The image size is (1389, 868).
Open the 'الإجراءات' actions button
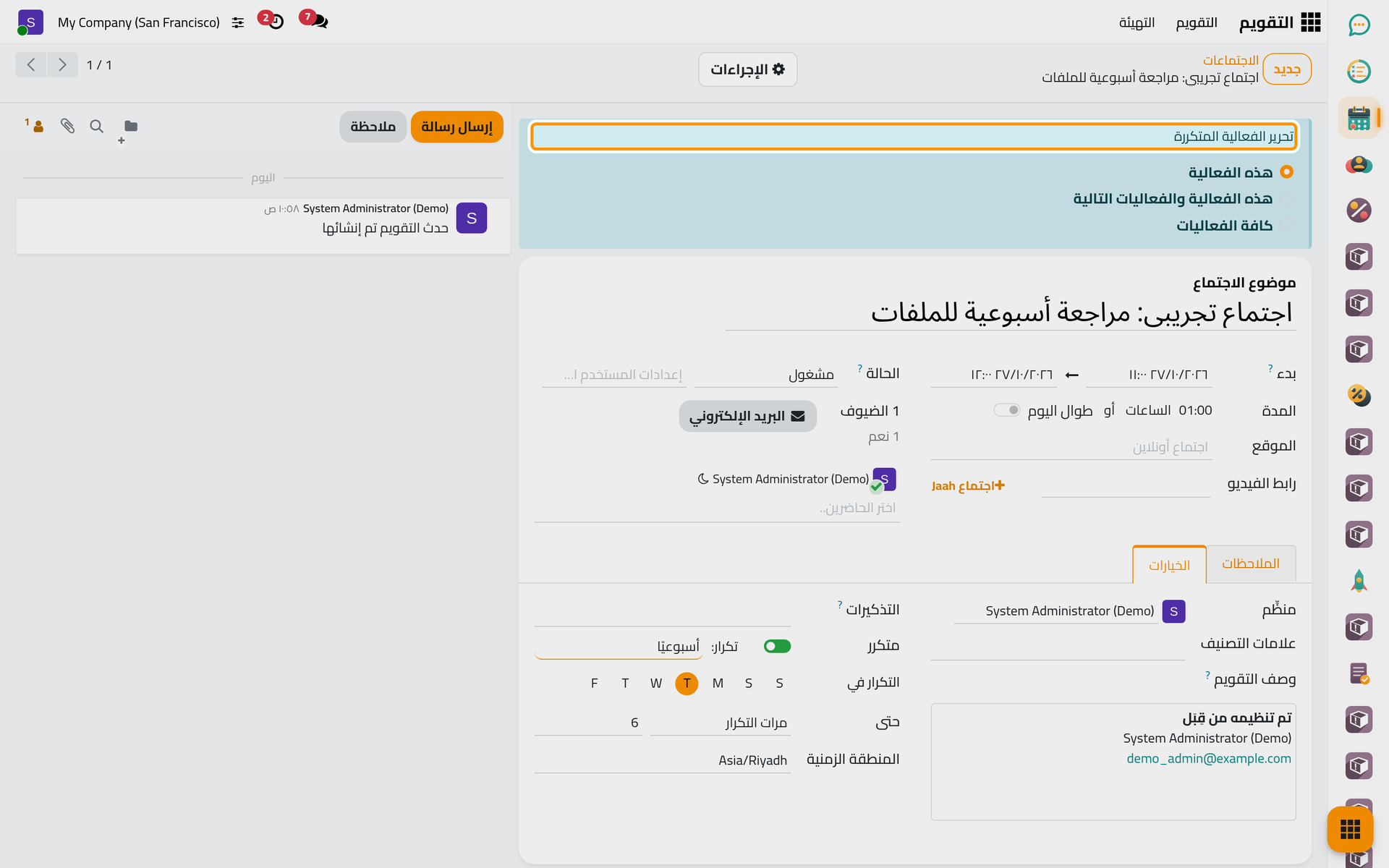coord(747,69)
